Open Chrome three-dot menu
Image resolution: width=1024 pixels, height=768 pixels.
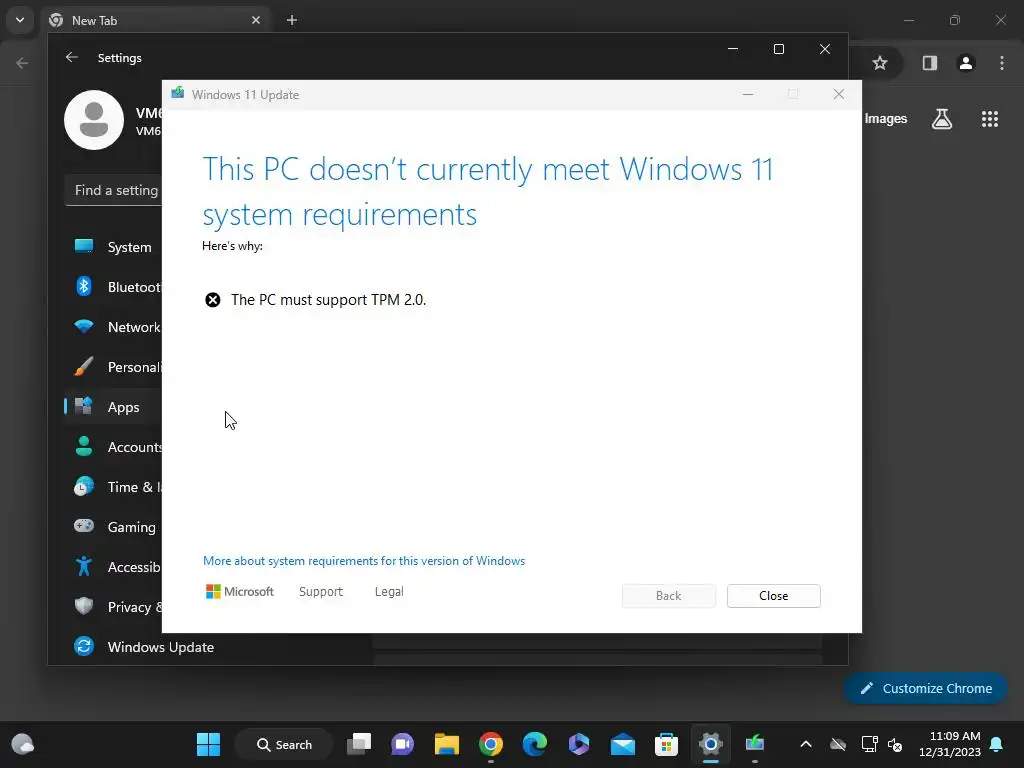pos(1002,63)
